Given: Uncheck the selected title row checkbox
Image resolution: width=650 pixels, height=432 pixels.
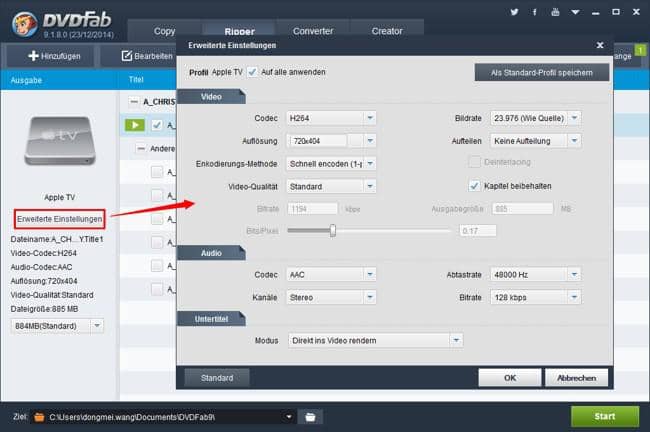Looking at the screenshot, I should pyautogui.click(x=157, y=125).
